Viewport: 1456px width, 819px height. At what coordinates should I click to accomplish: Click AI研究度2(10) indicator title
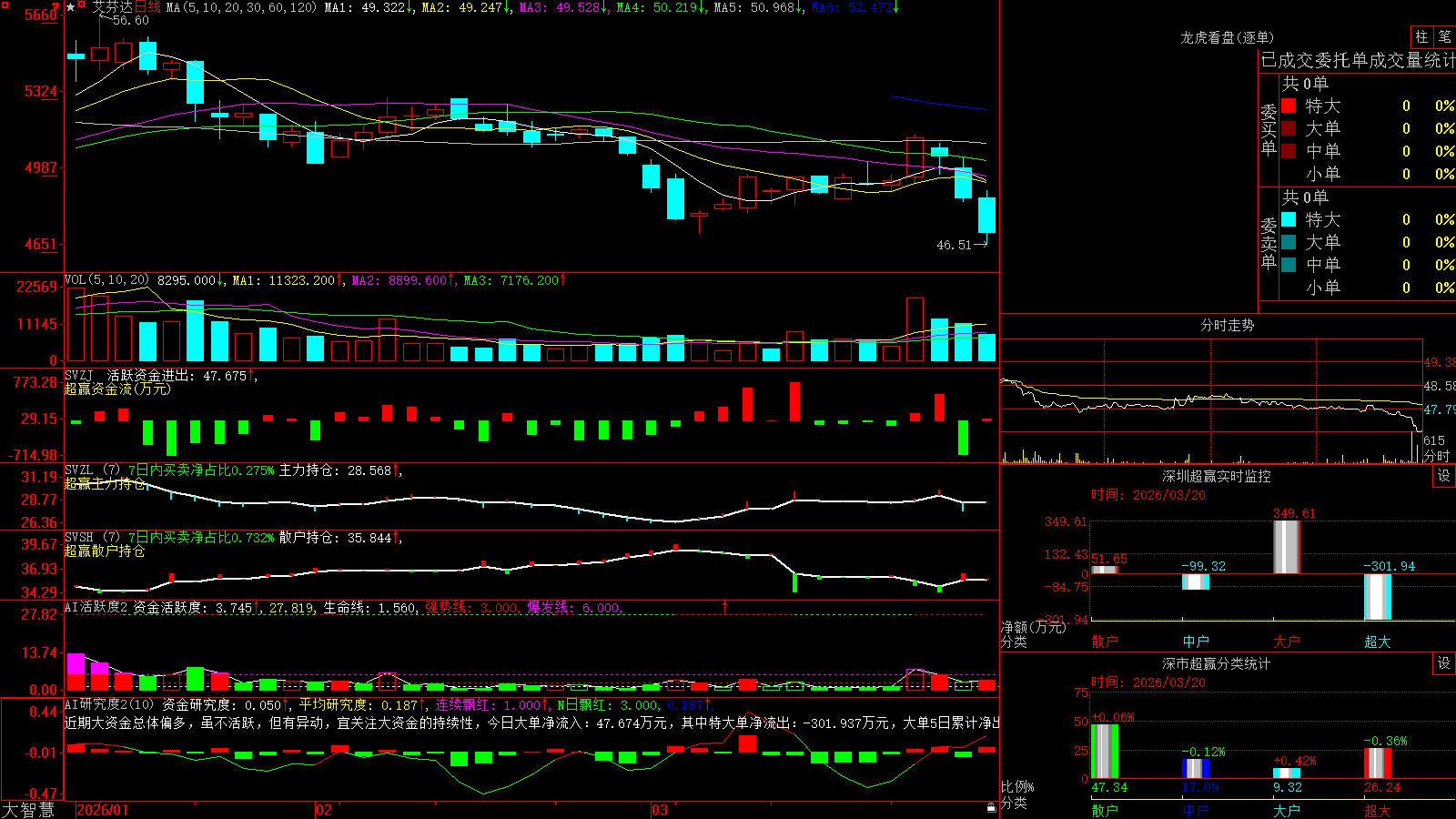click(x=109, y=704)
